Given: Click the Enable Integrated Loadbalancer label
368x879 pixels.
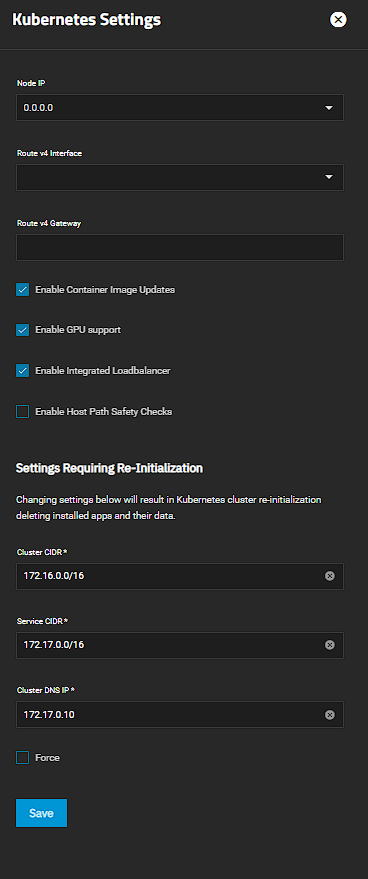Looking at the screenshot, I should (103, 371).
